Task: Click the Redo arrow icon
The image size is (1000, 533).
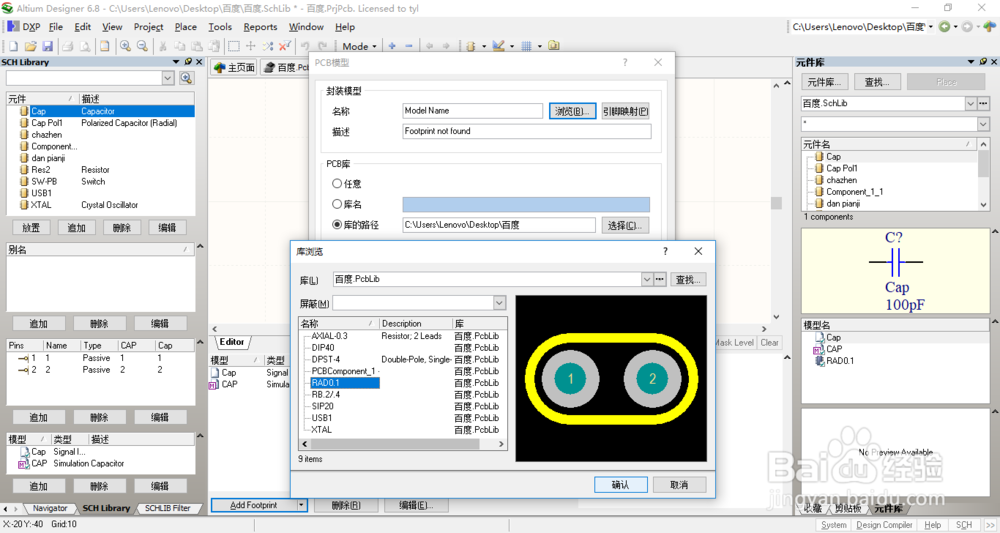Action: 323,46
